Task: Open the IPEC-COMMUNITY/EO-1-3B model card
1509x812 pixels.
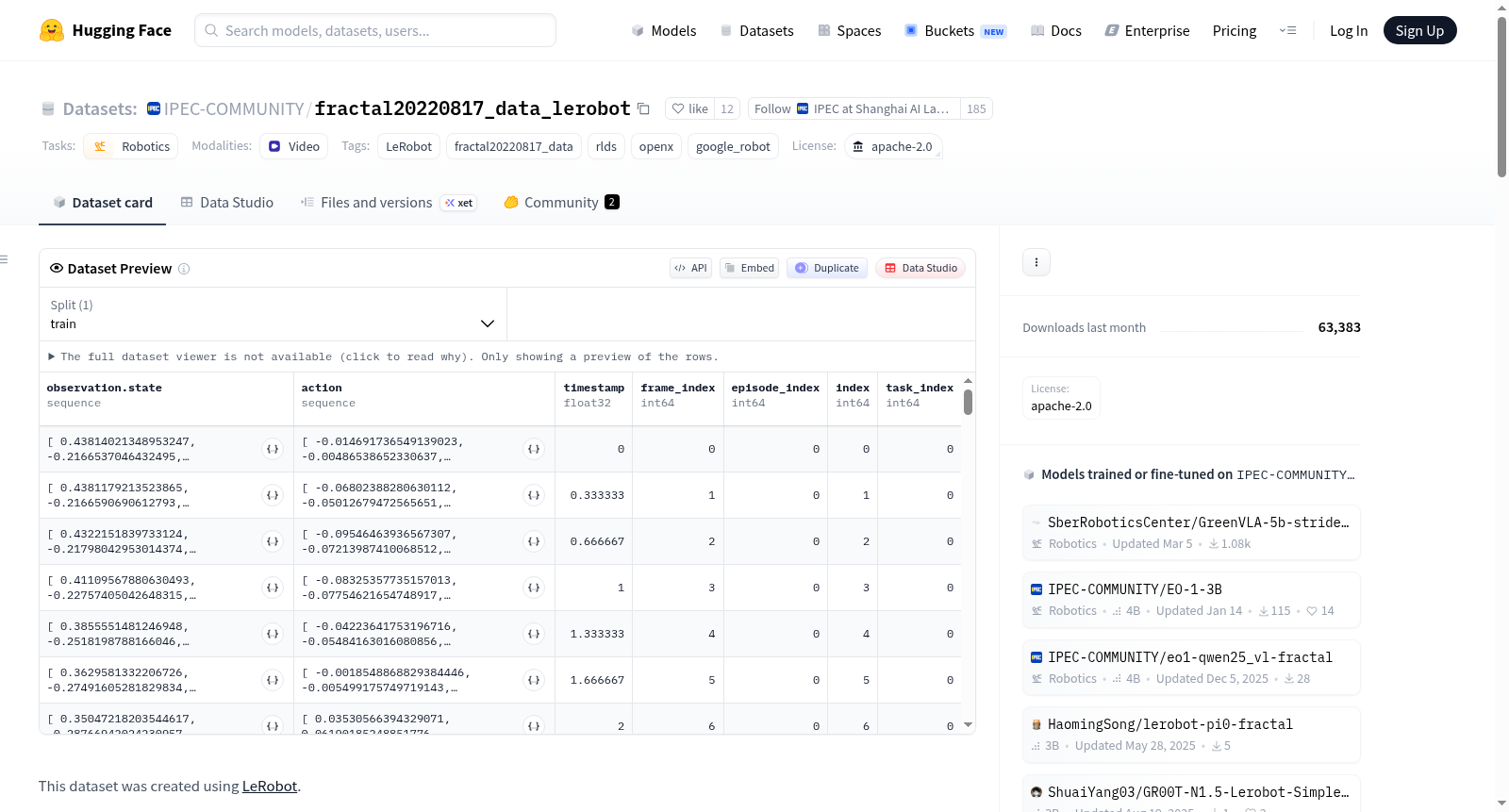Action: point(1191,600)
